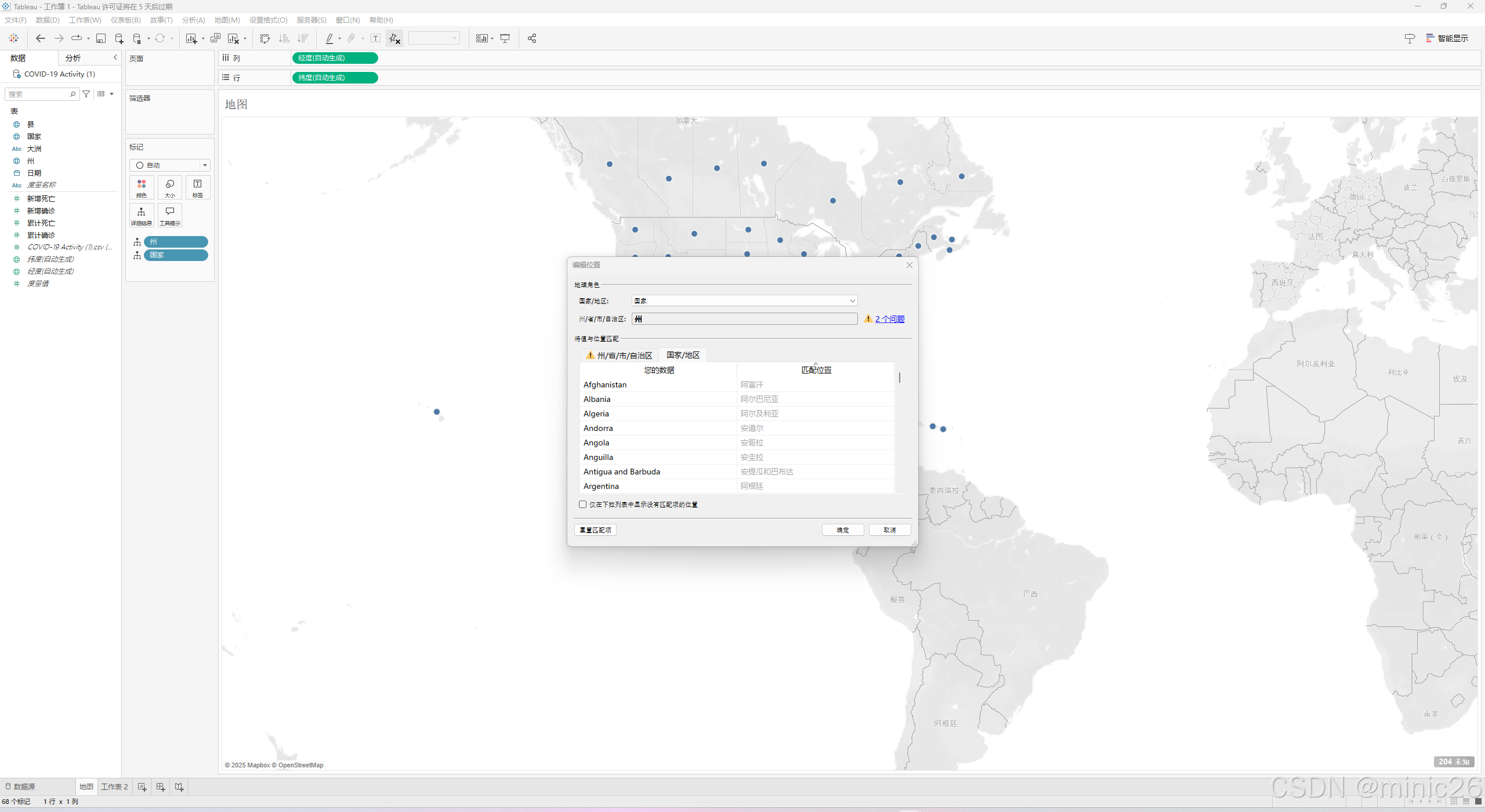Open the 地图(M) menu

[x=227, y=20]
